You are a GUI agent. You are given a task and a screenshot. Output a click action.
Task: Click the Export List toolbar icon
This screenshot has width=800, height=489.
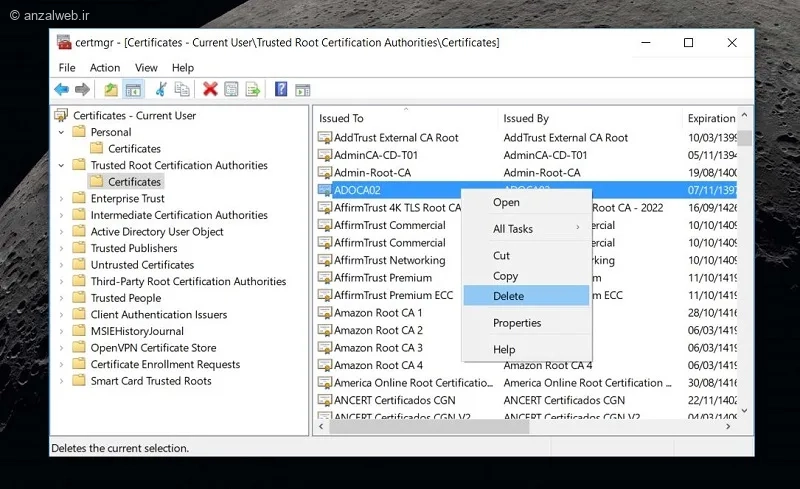[253, 89]
